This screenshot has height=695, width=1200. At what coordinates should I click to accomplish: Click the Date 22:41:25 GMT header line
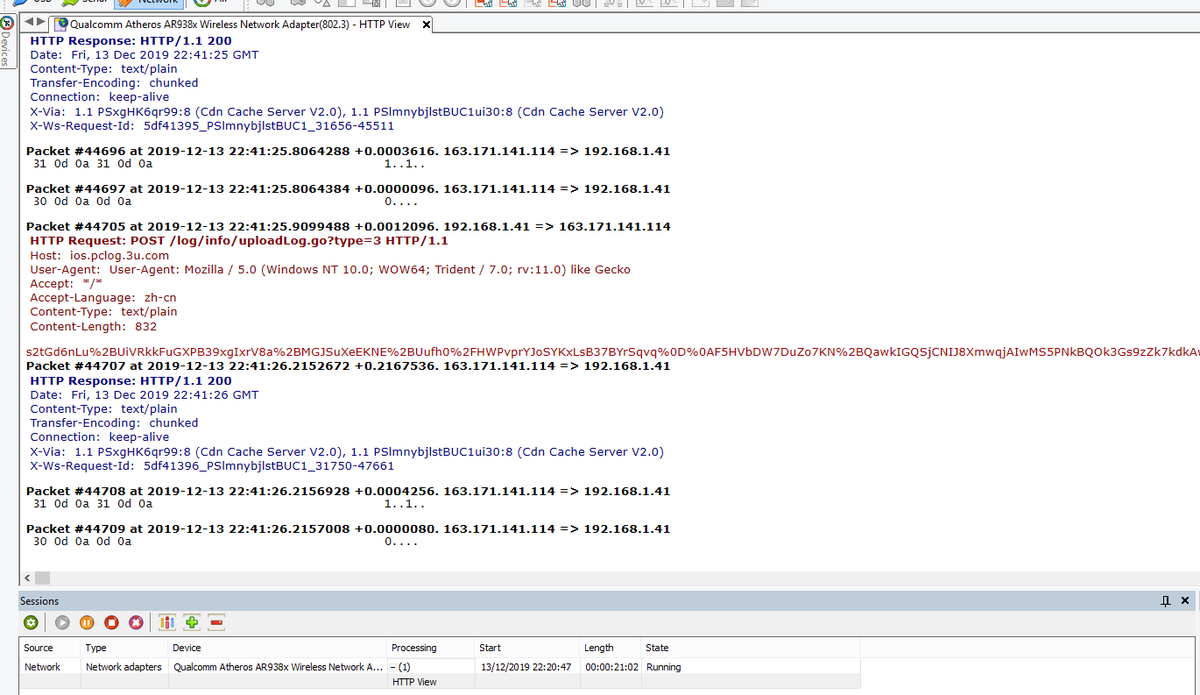pos(144,55)
